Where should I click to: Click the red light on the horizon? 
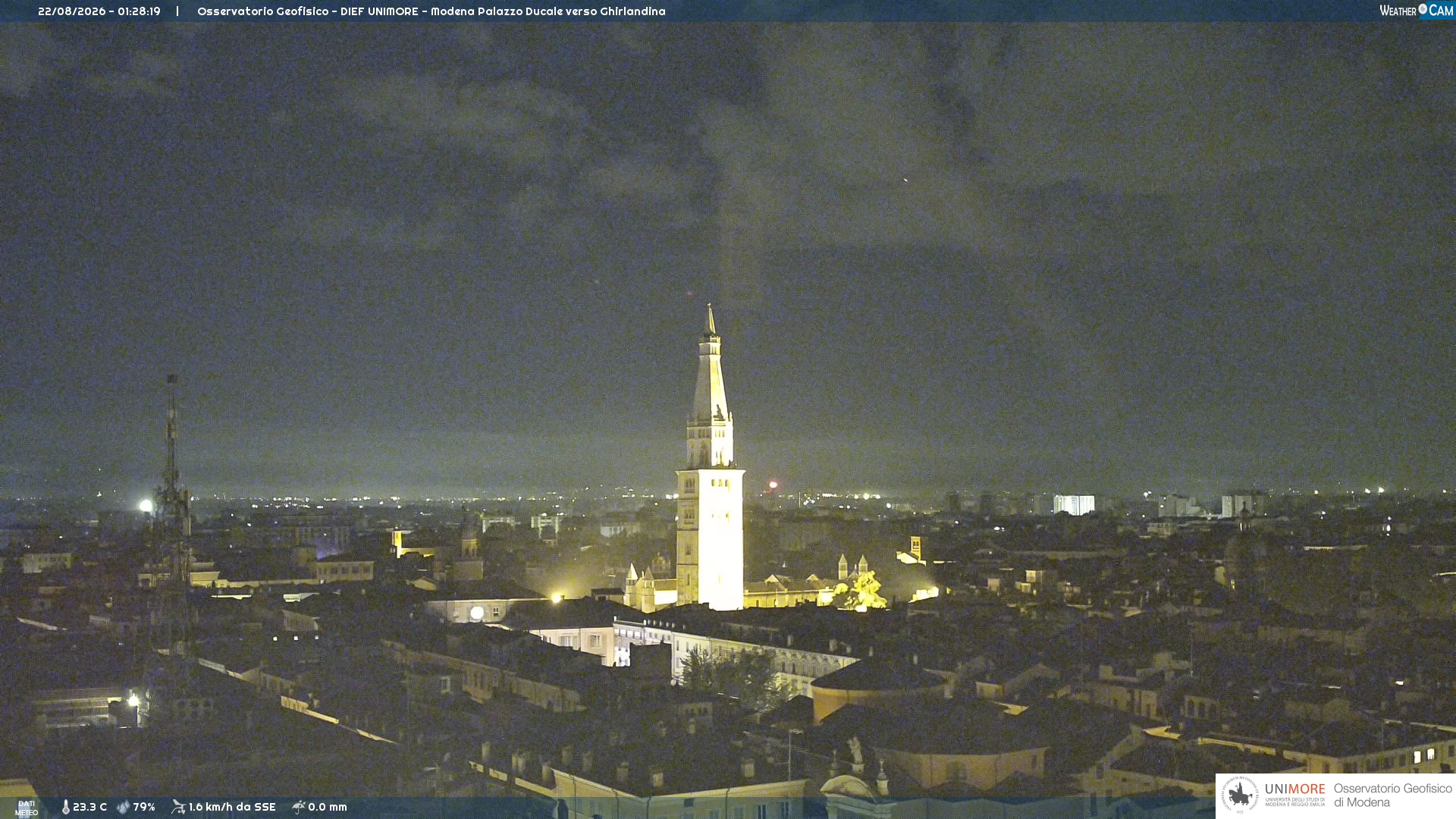click(x=773, y=485)
